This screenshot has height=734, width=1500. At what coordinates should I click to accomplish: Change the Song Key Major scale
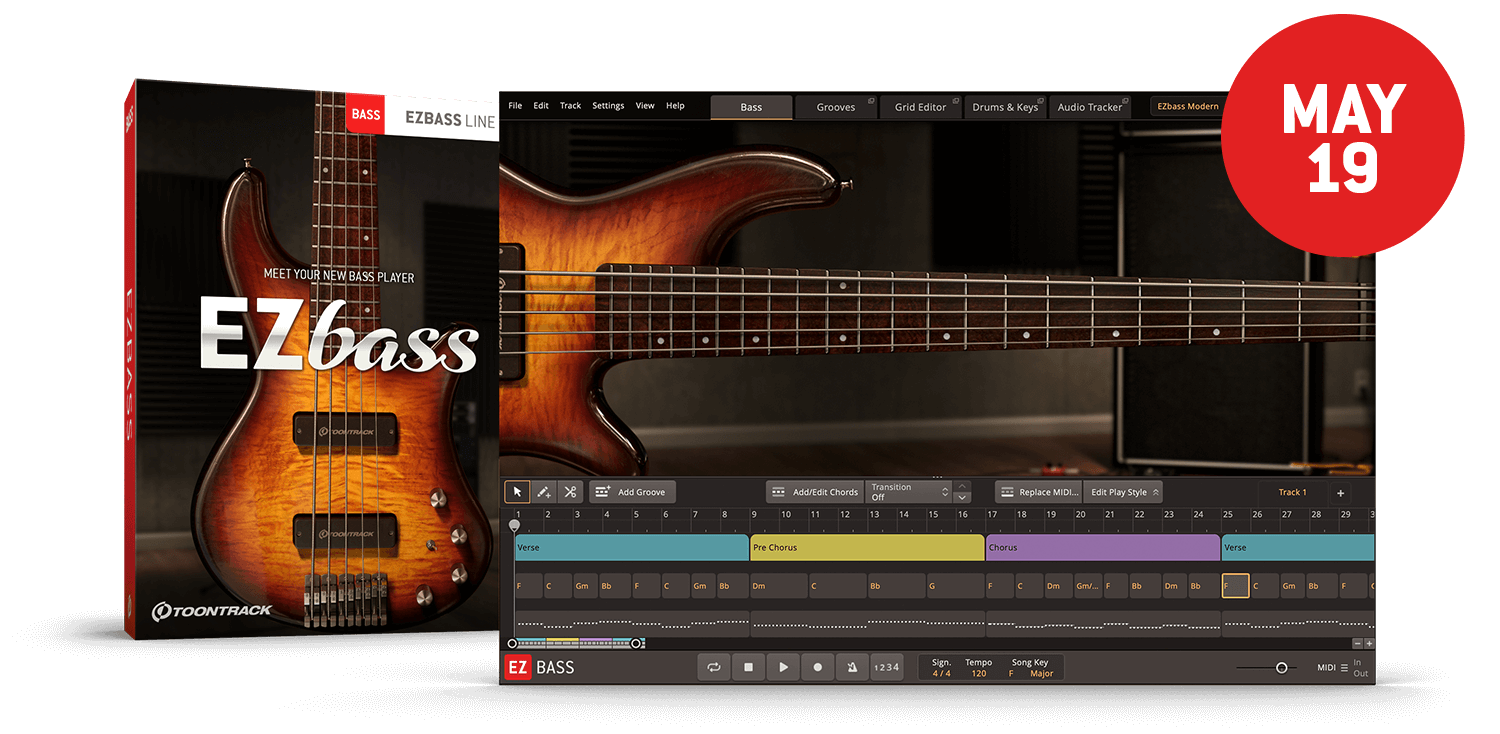(x=1041, y=674)
